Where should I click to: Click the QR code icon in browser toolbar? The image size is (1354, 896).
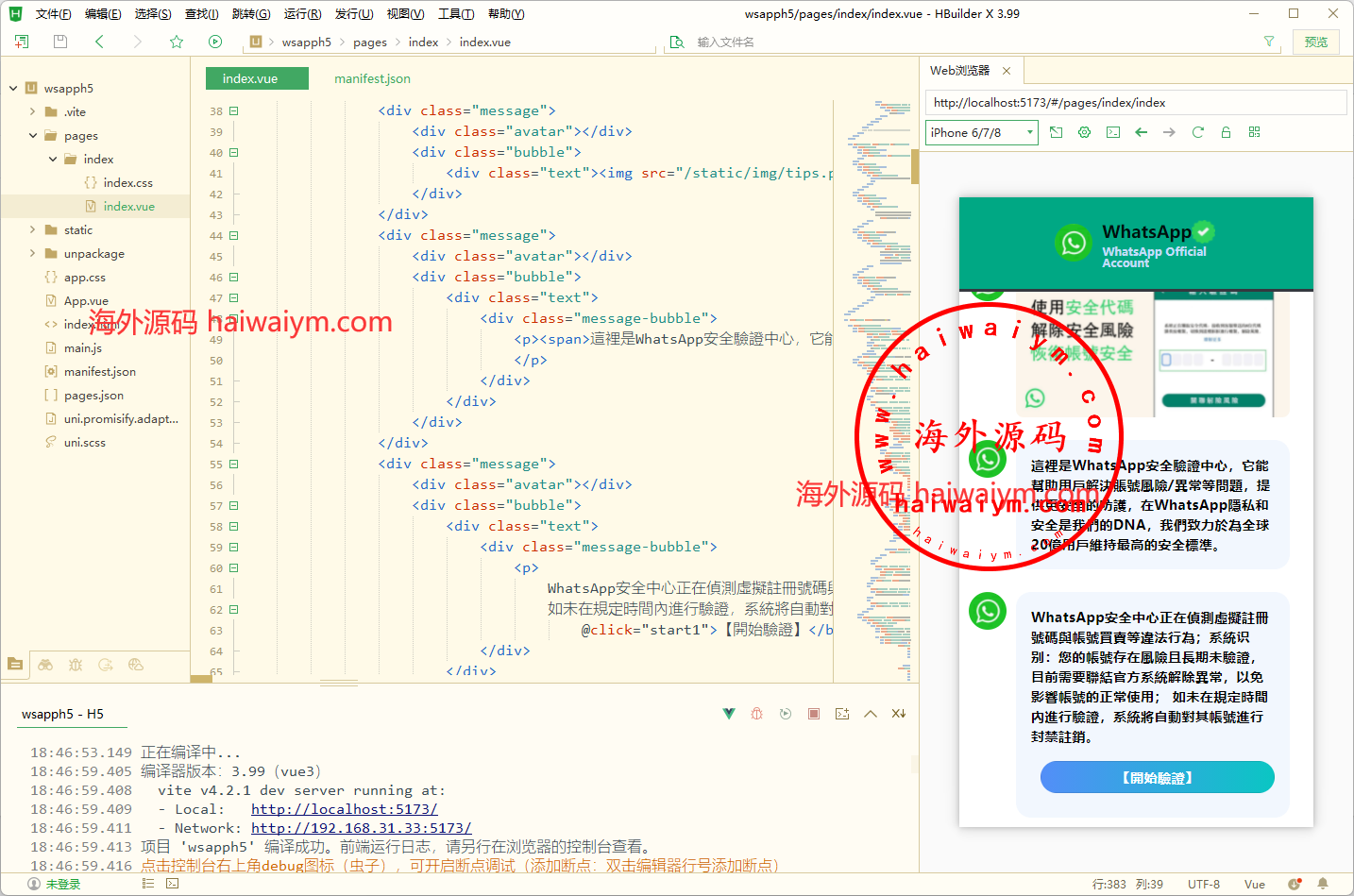click(x=1254, y=132)
